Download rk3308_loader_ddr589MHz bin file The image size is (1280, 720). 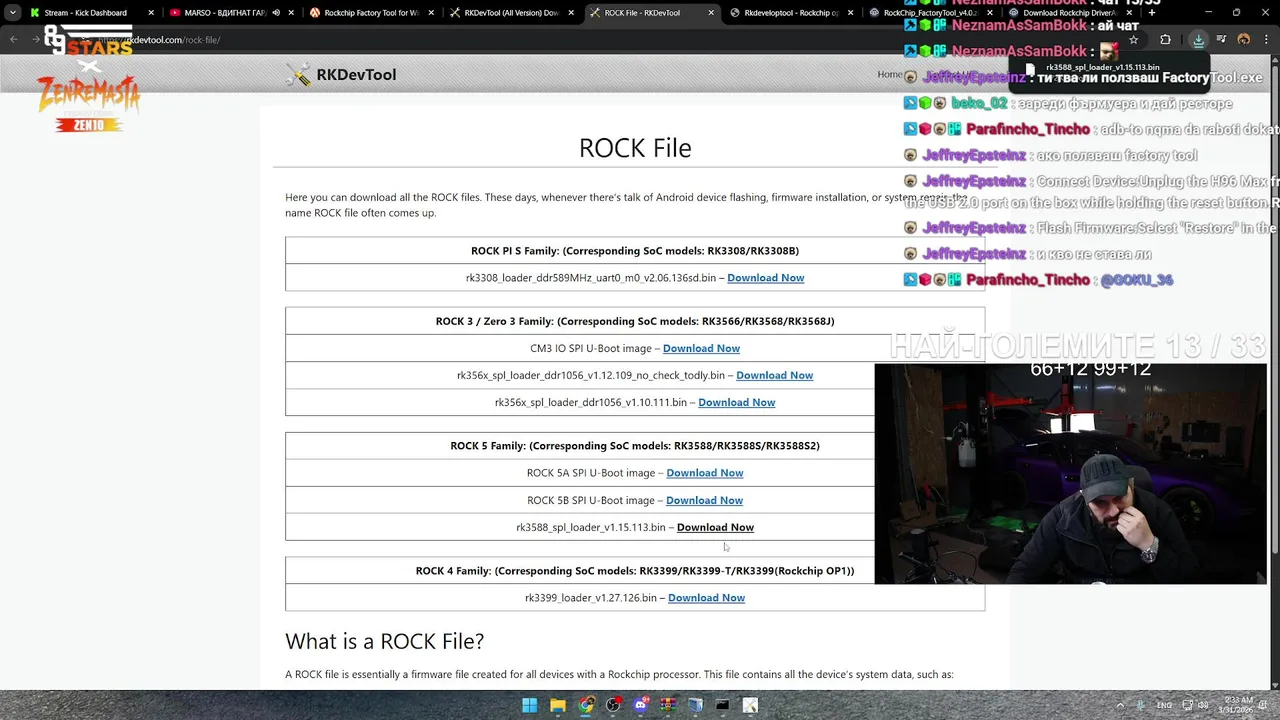tap(765, 278)
